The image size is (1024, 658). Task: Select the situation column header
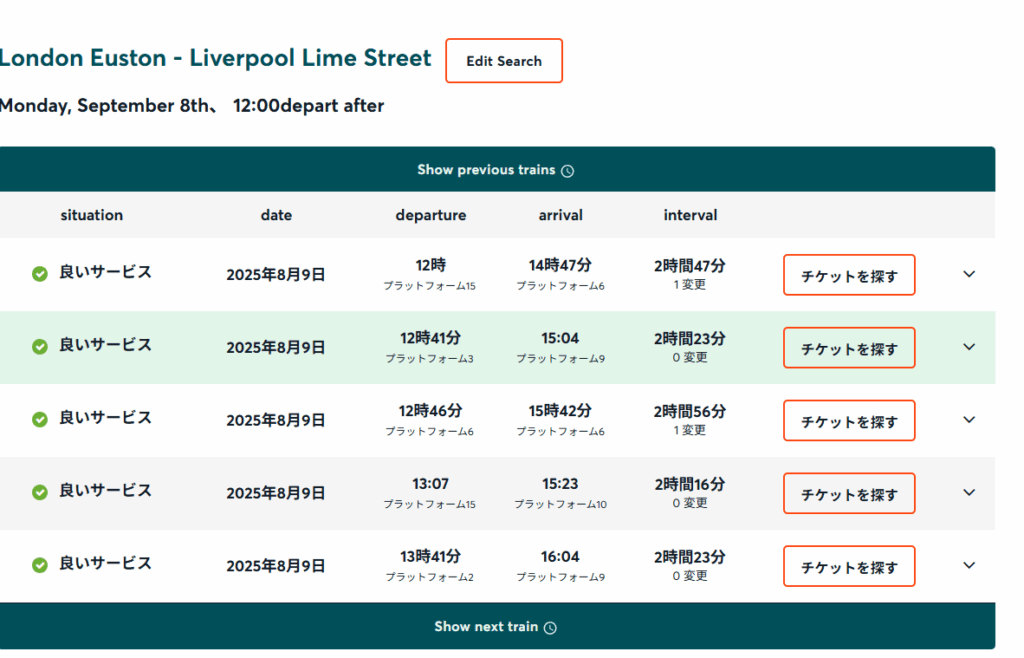(x=91, y=215)
